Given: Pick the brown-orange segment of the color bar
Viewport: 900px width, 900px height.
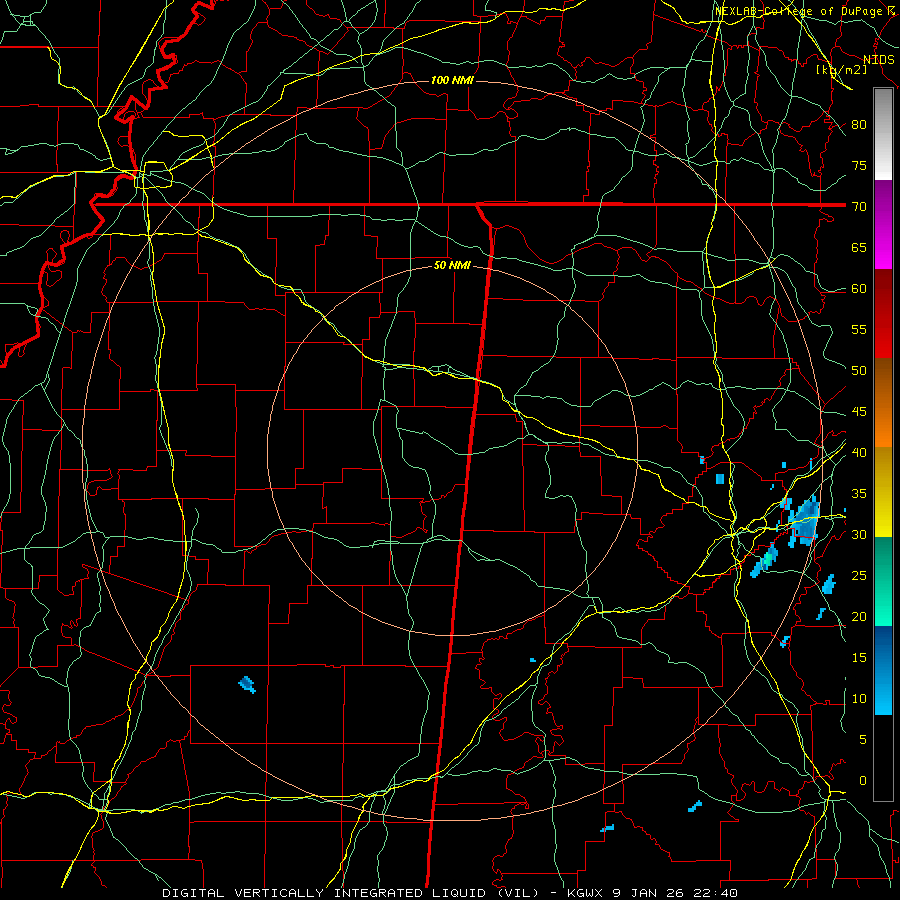Looking at the screenshot, I should (883, 402).
